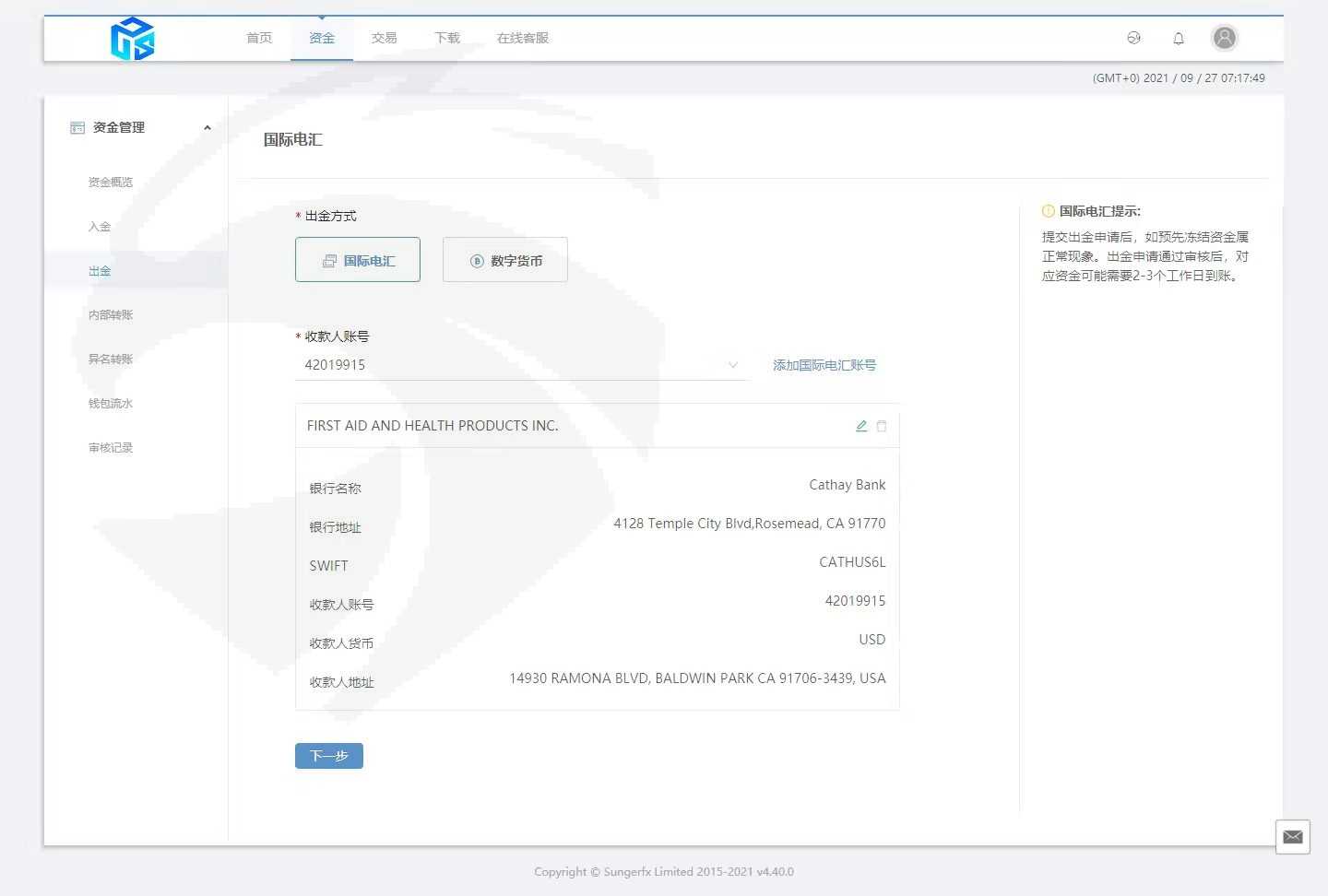
Task: Click the SWIFT label
Action: [x=328, y=566]
